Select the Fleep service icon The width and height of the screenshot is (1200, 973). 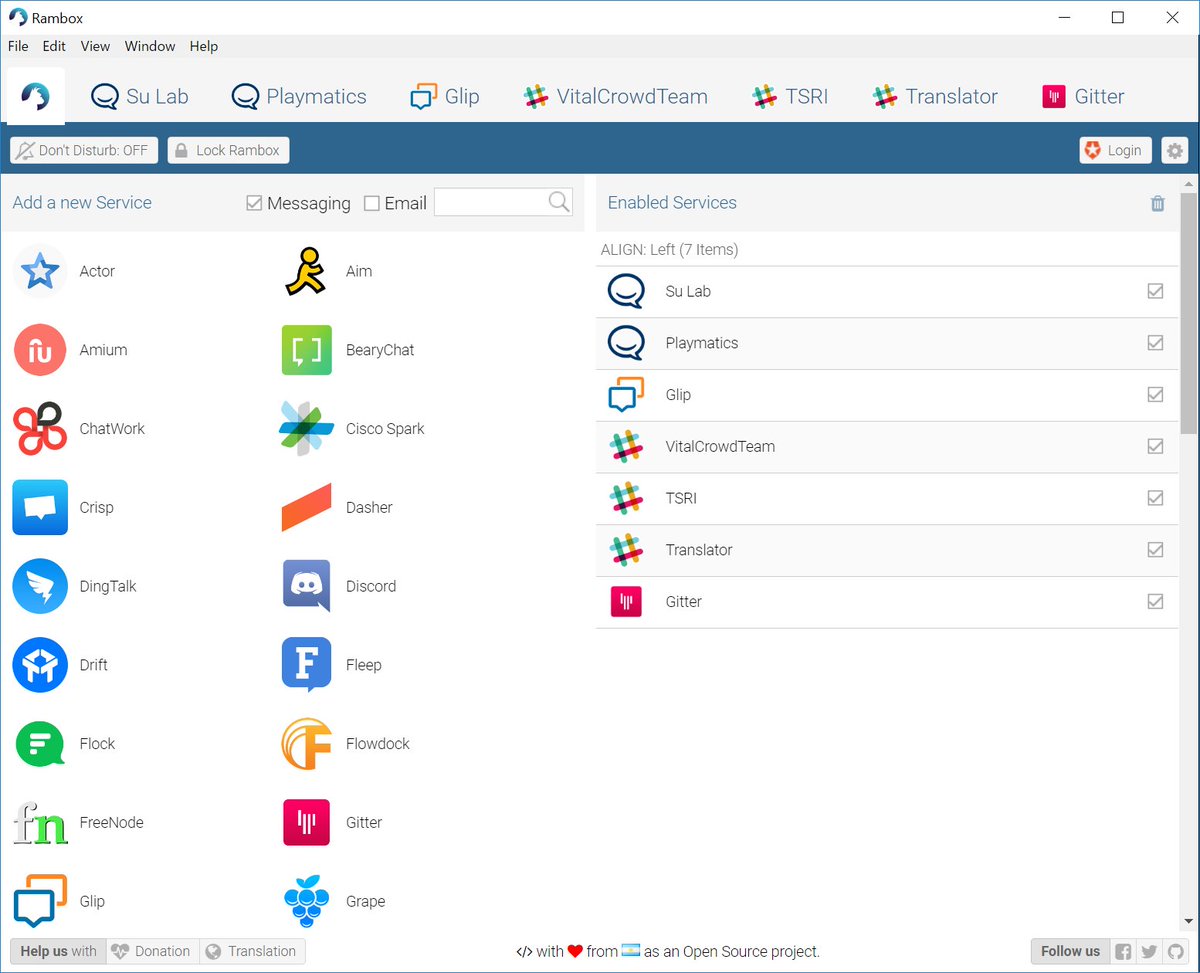click(306, 665)
